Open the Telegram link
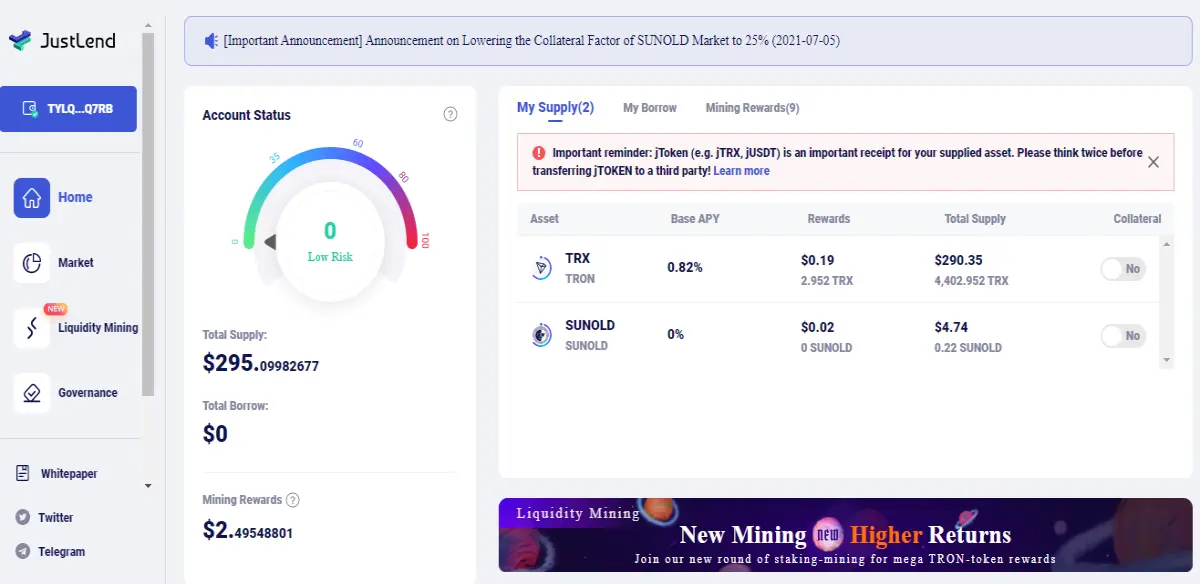 click(61, 552)
